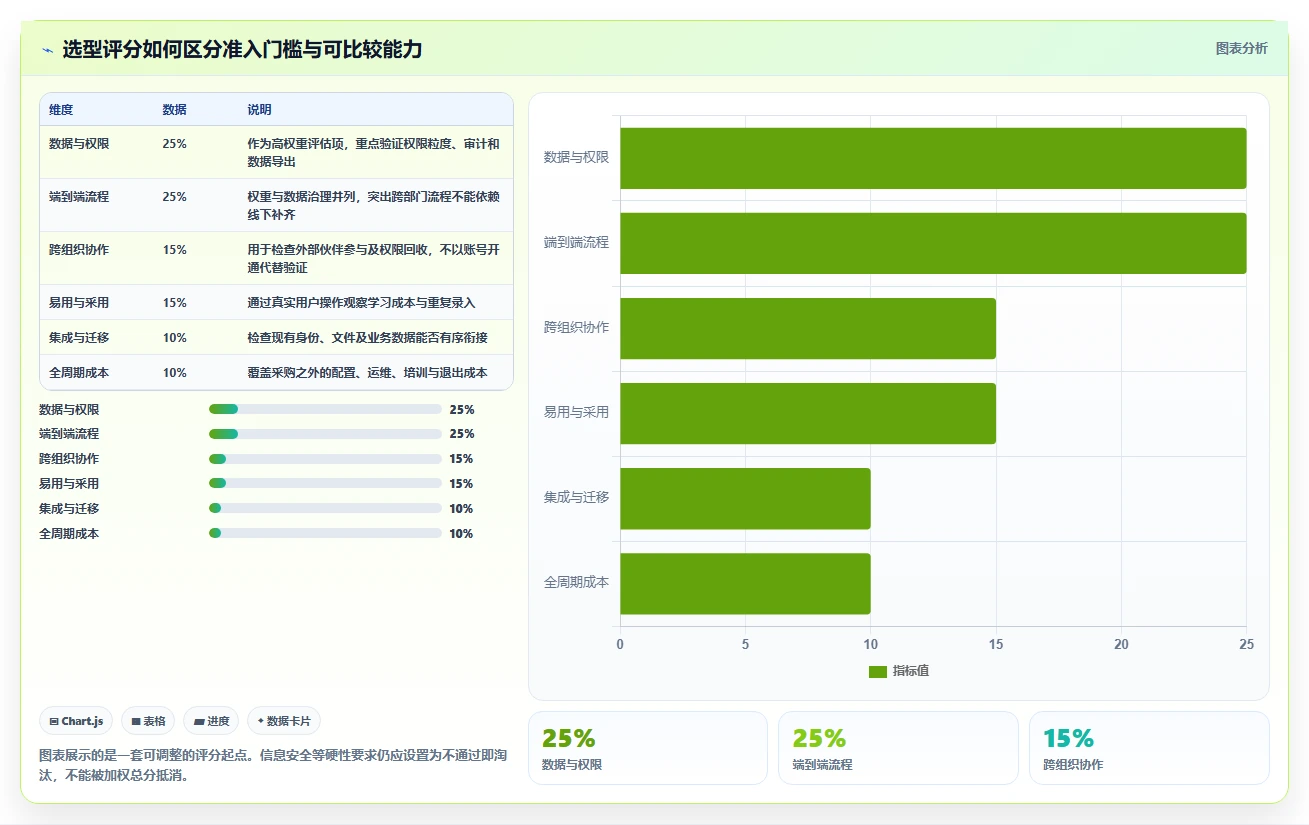Click the title 选型评分如何区分准入门槛与可比较能力
1309x825 pixels.
(x=242, y=49)
